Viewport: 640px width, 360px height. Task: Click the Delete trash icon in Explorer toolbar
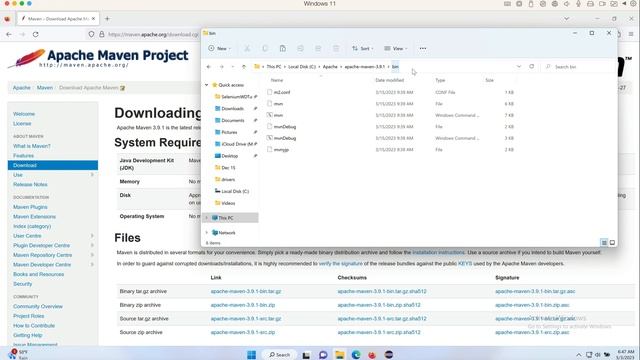(x=336, y=49)
